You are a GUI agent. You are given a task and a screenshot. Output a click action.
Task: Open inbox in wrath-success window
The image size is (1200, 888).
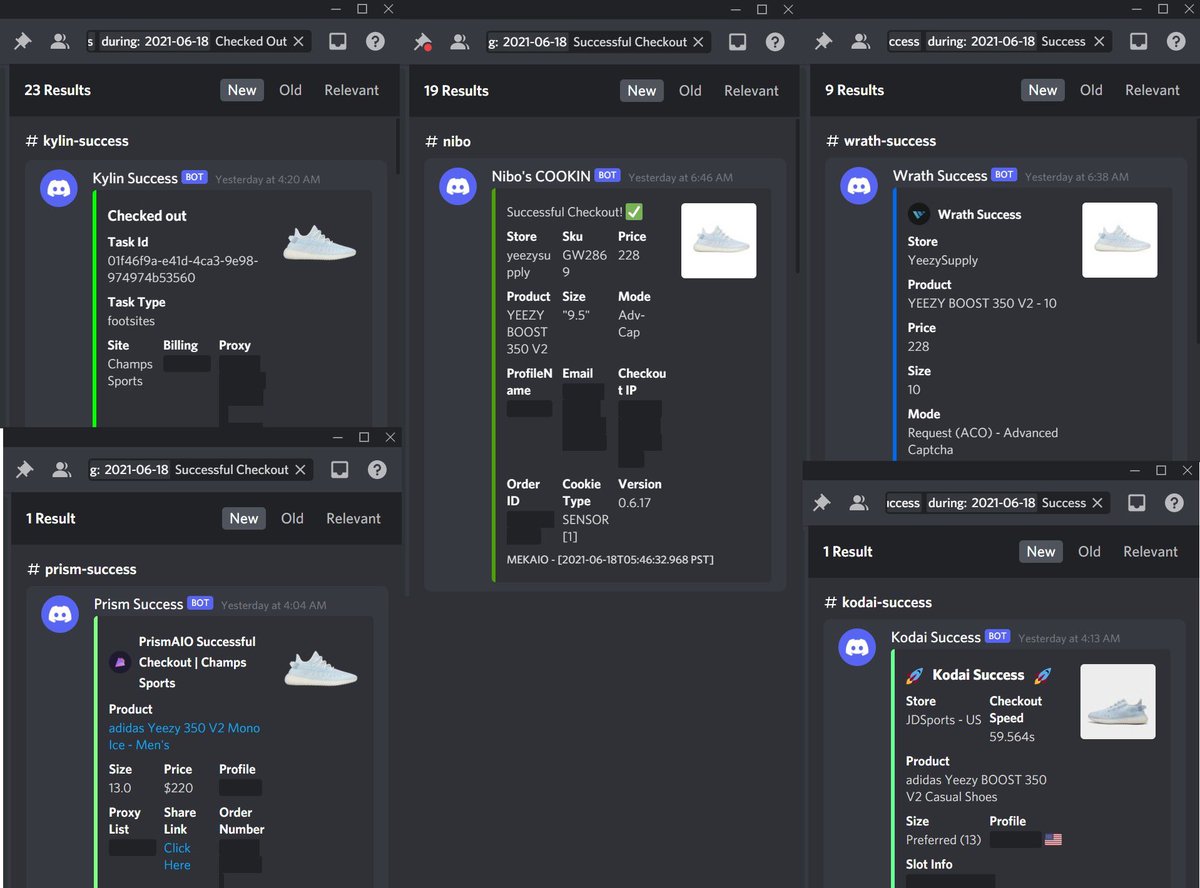(x=1138, y=42)
